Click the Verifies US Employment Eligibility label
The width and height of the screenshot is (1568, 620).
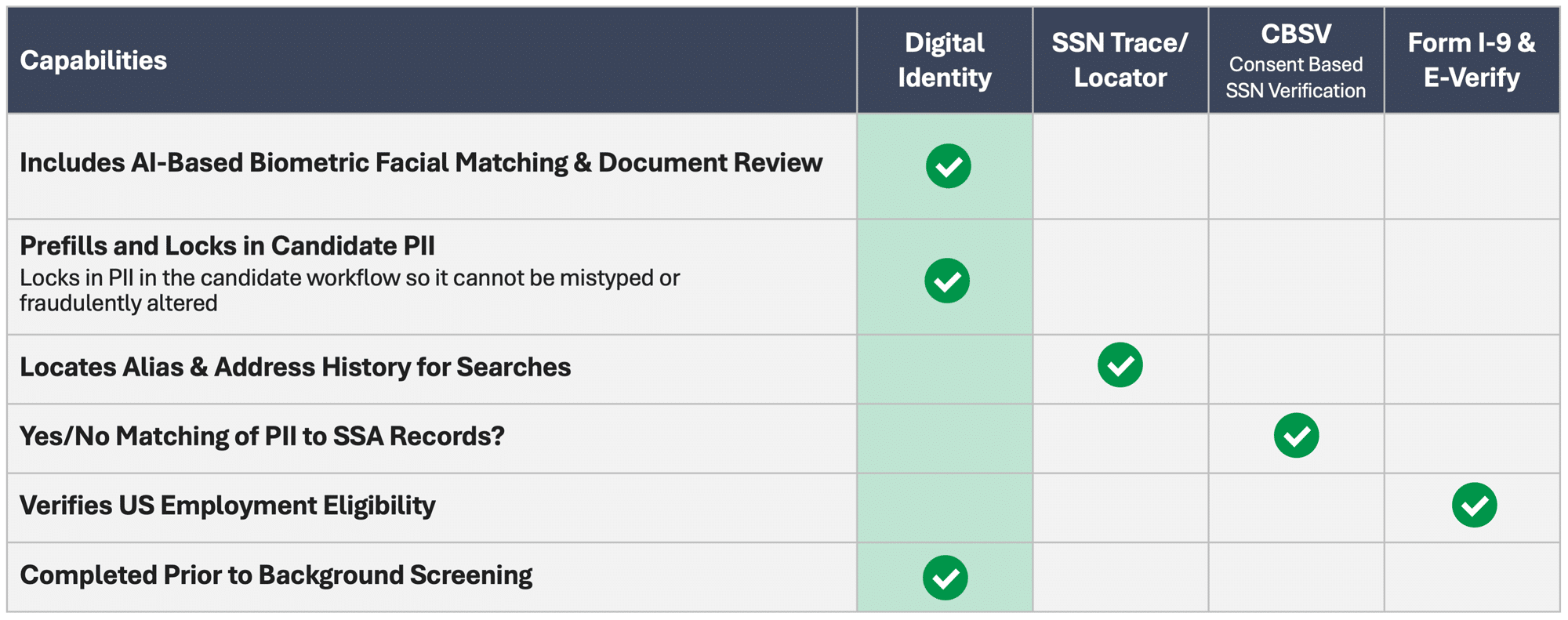(227, 506)
